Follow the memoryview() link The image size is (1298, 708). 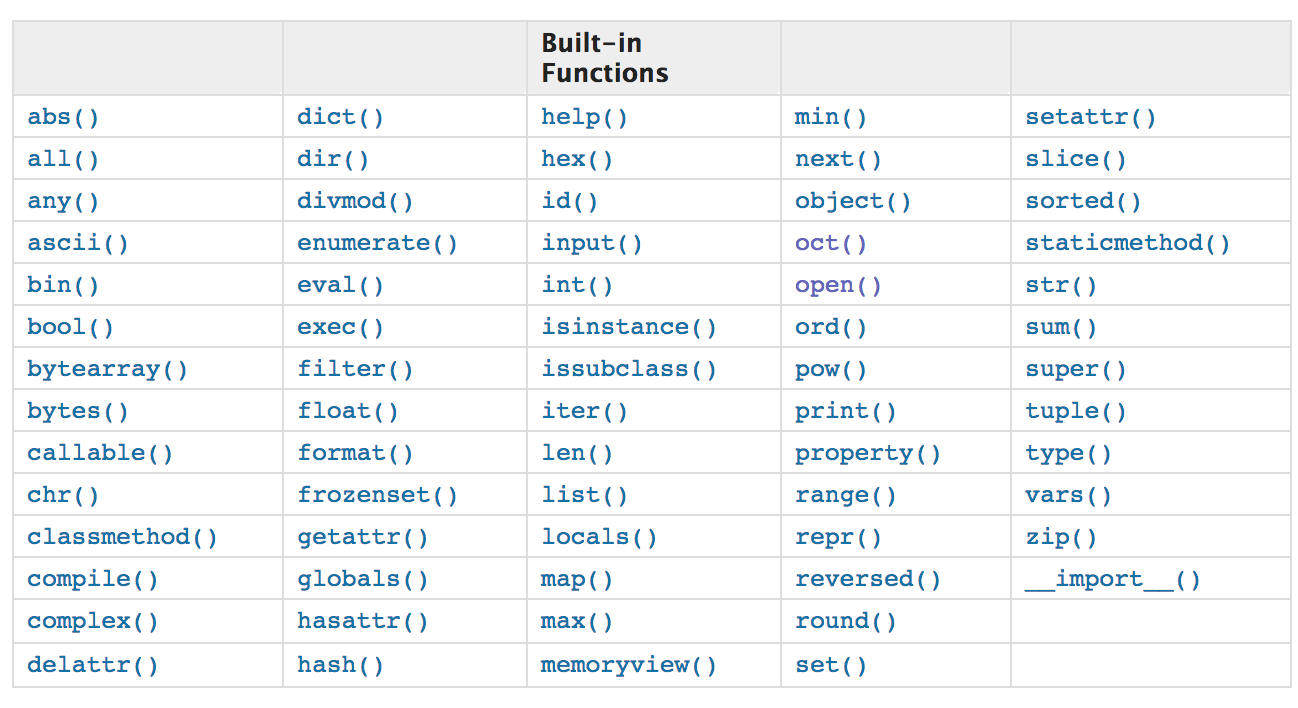pos(629,666)
